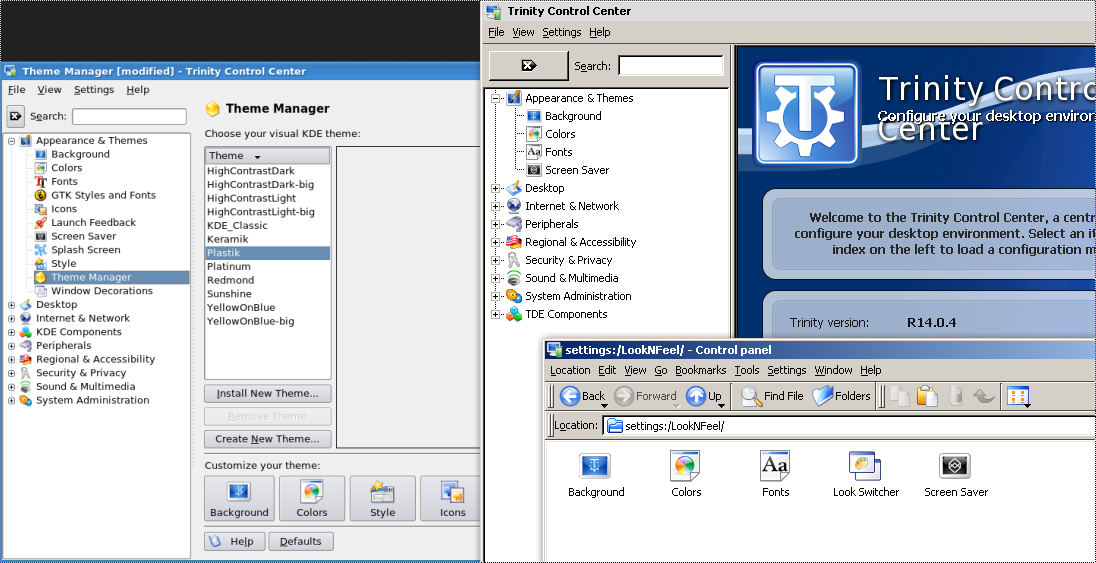
Task: Click the Defaults button
Action: (x=301, y=541)
